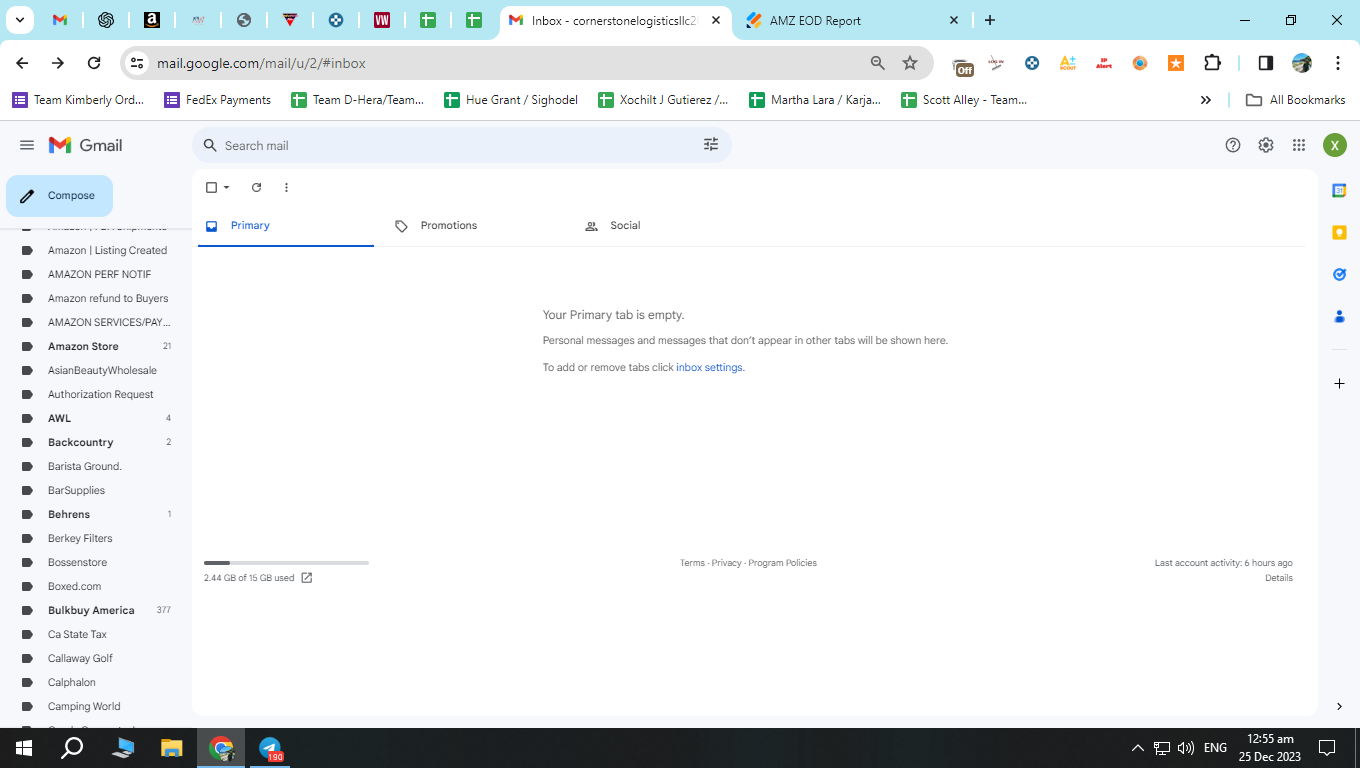Open the Google apps grid

[x=1299, y=145]
